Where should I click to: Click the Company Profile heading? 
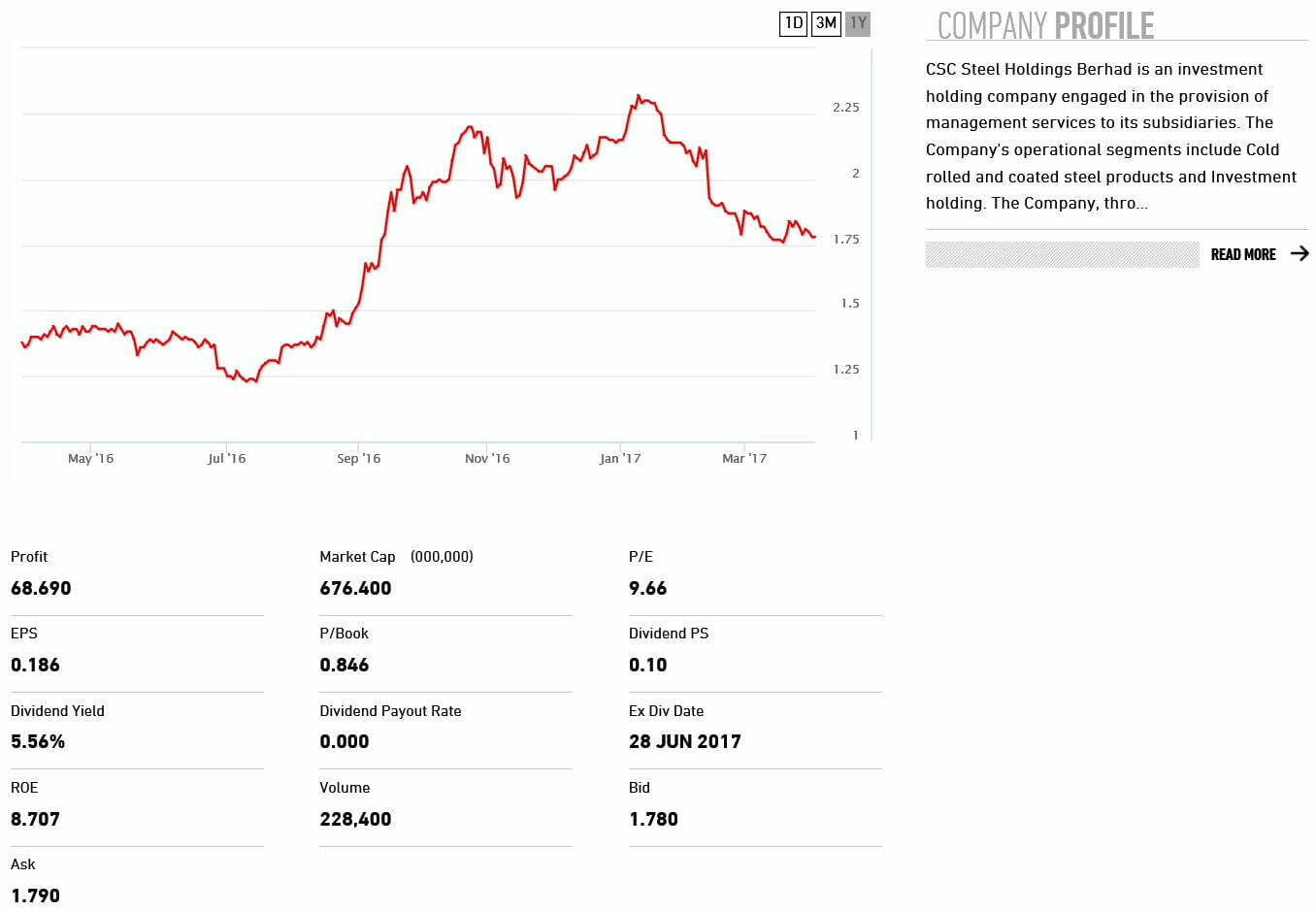(1045, 26)
